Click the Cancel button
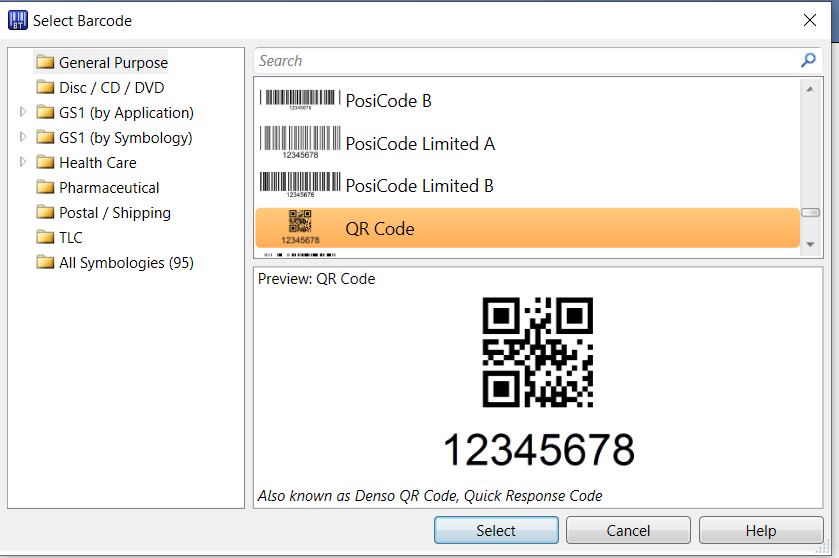 pos(628,530)
